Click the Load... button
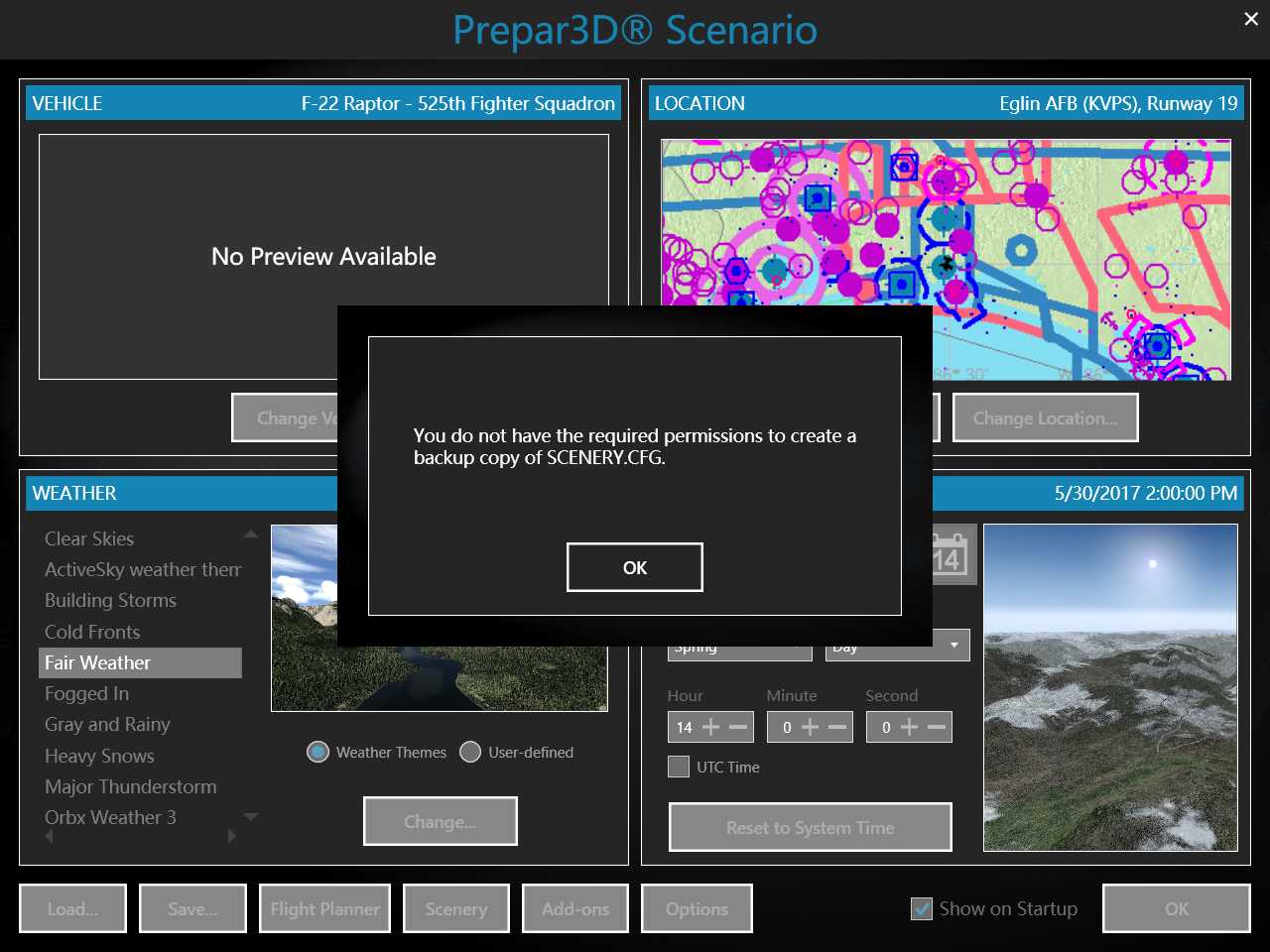Screen dimensions: 1270x952 [x=72, y=908]
